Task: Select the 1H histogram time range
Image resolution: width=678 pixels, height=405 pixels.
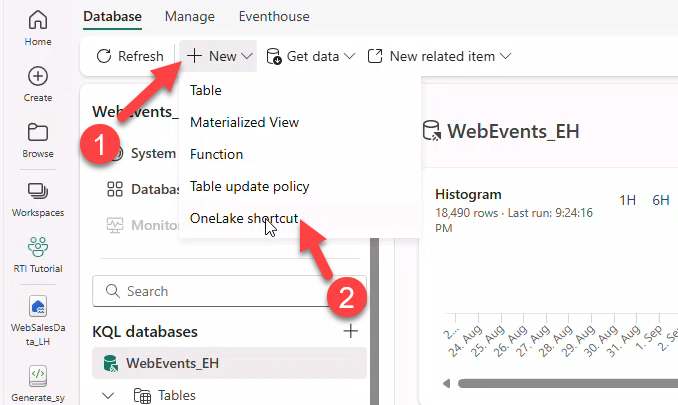Action: coord(627,200)
